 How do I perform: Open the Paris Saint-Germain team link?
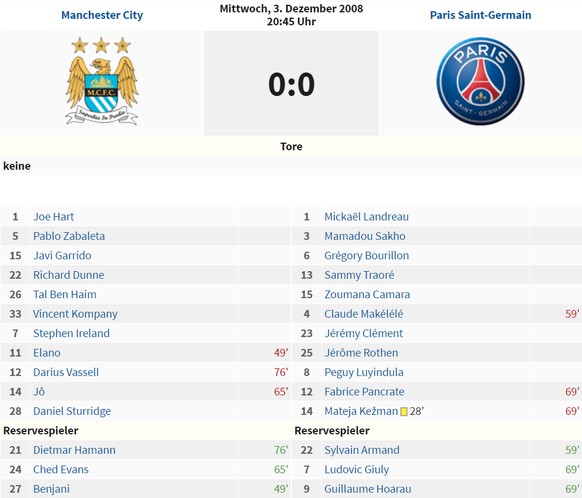click(480, 15)
